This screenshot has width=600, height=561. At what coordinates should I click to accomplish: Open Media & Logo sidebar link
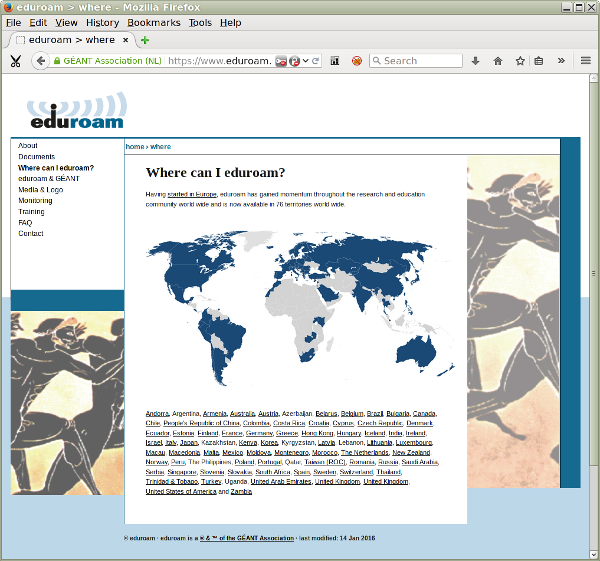click(41, 189)
